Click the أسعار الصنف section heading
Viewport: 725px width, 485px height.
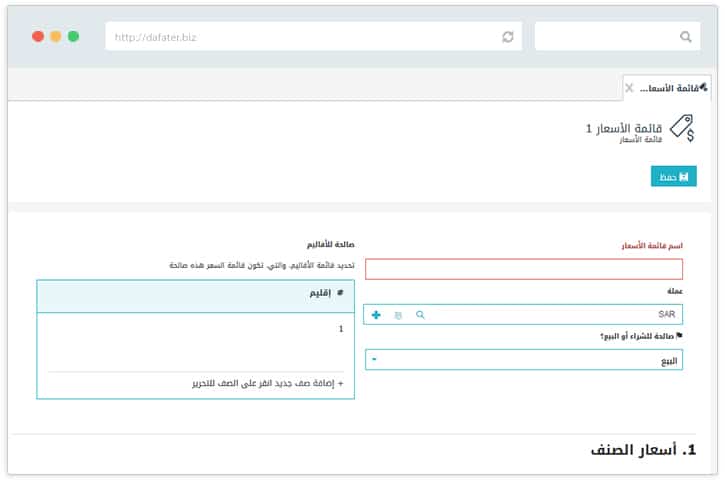[x=643, y=450]
